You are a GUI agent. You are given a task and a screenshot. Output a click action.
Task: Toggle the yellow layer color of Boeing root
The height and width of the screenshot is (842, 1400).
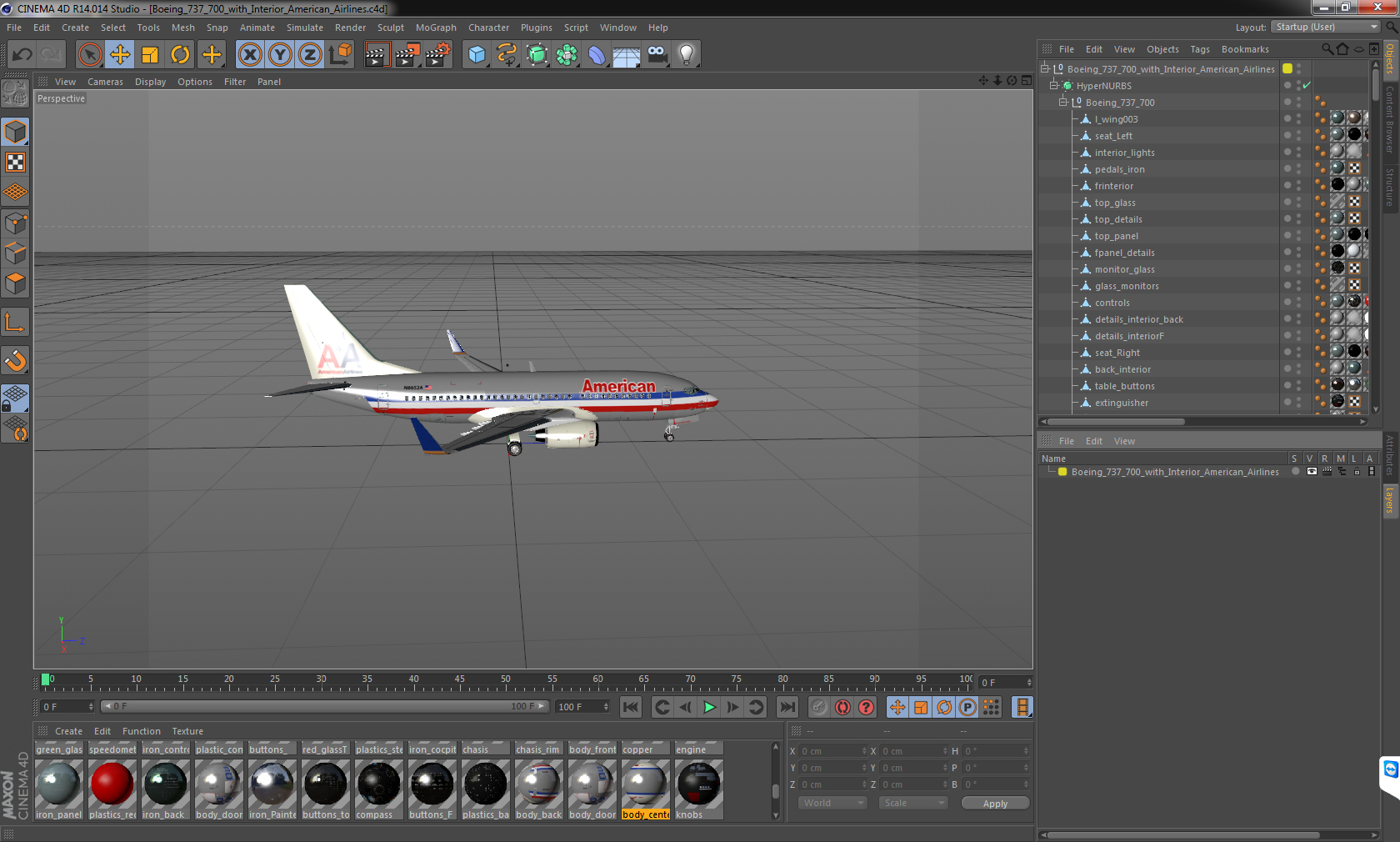(x=1287, y=68)
